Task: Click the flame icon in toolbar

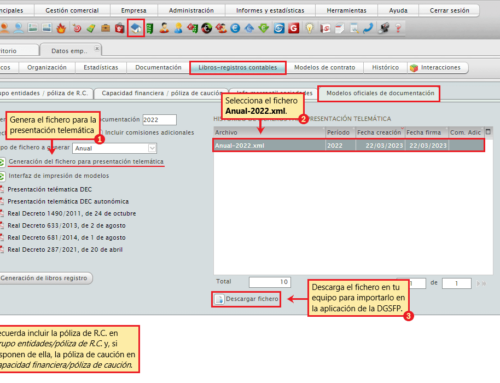Action: click(x=61, y=28)
